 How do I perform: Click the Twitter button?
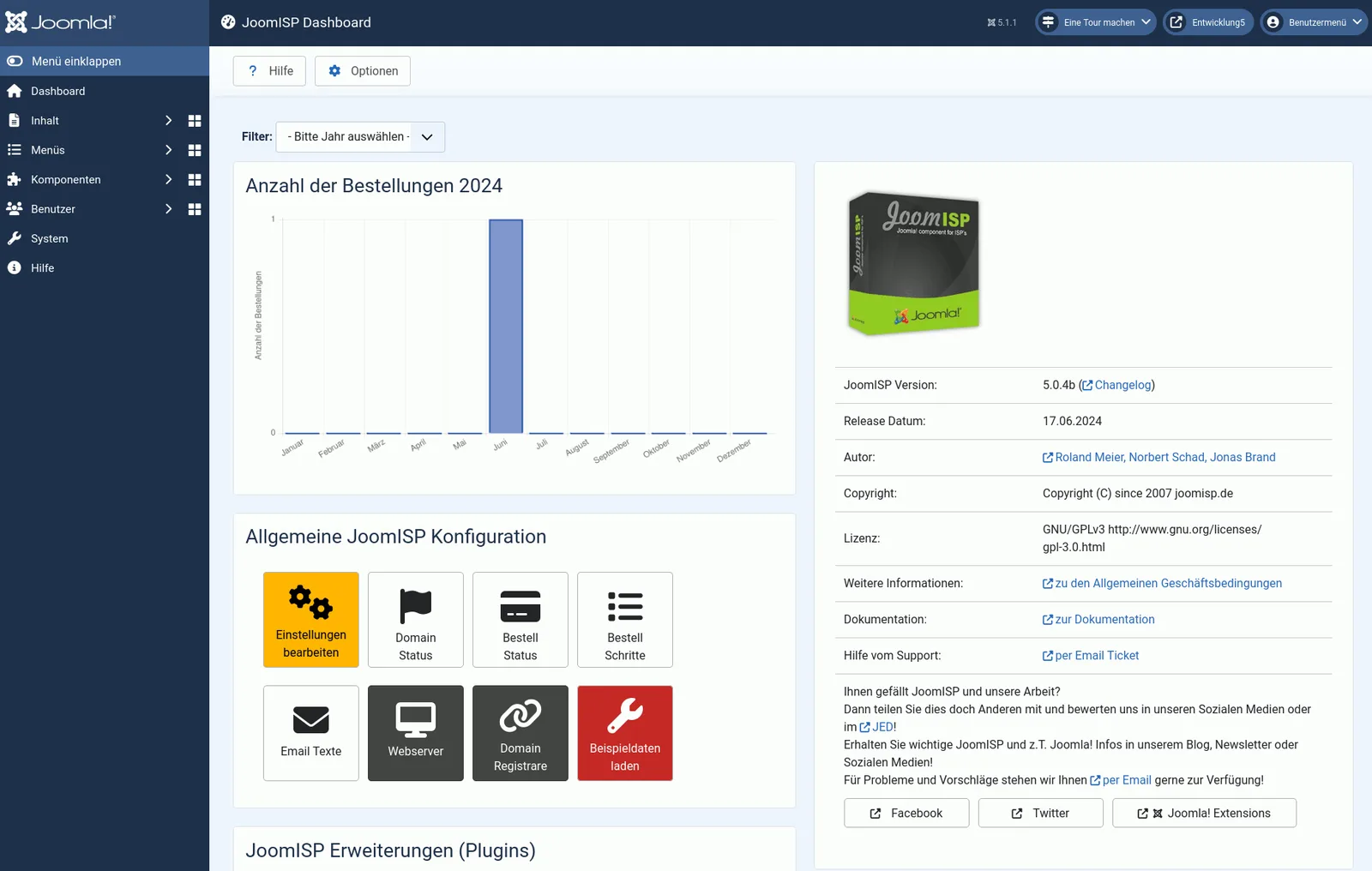coord(1040,814)
